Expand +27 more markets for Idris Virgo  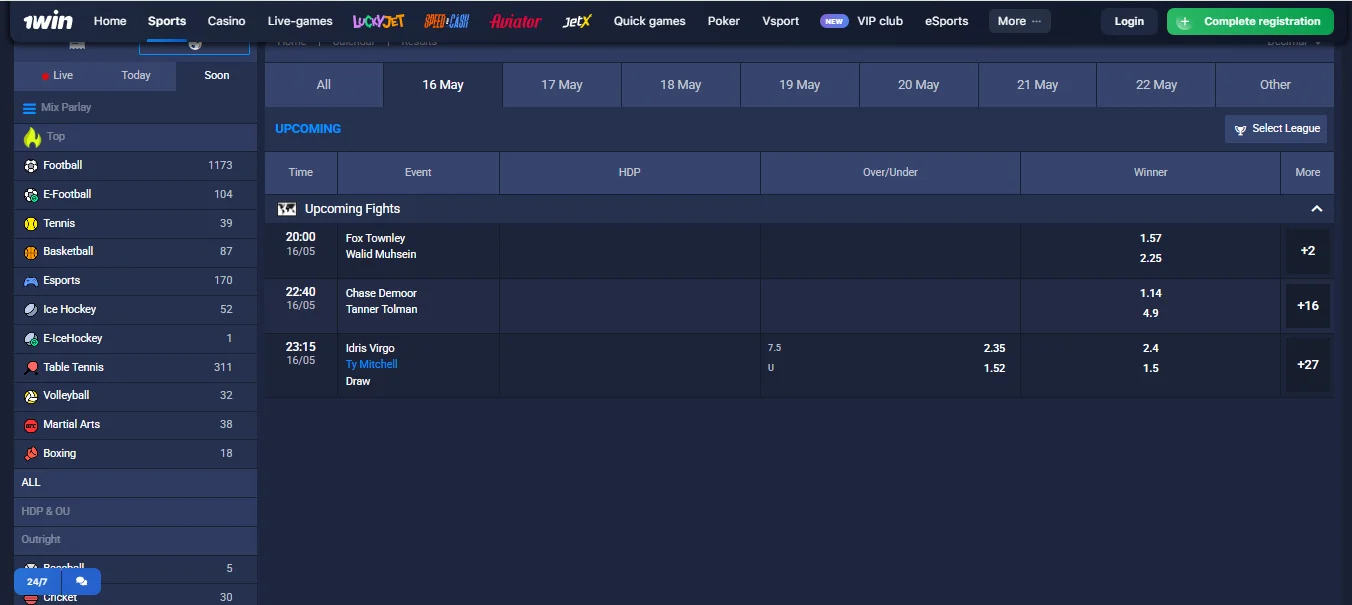(1307, 365)
